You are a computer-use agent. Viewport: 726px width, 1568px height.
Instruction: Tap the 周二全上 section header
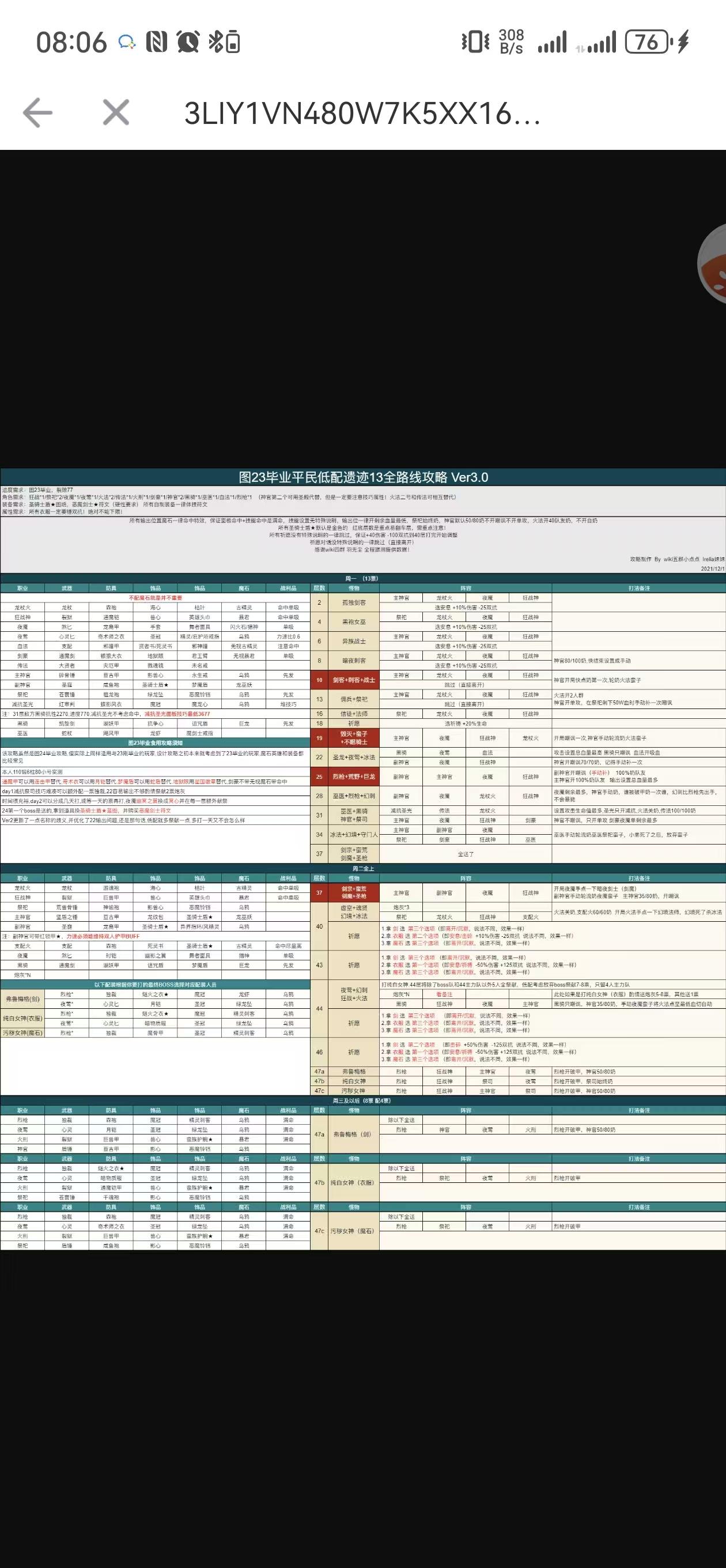(x=362, y=868)
